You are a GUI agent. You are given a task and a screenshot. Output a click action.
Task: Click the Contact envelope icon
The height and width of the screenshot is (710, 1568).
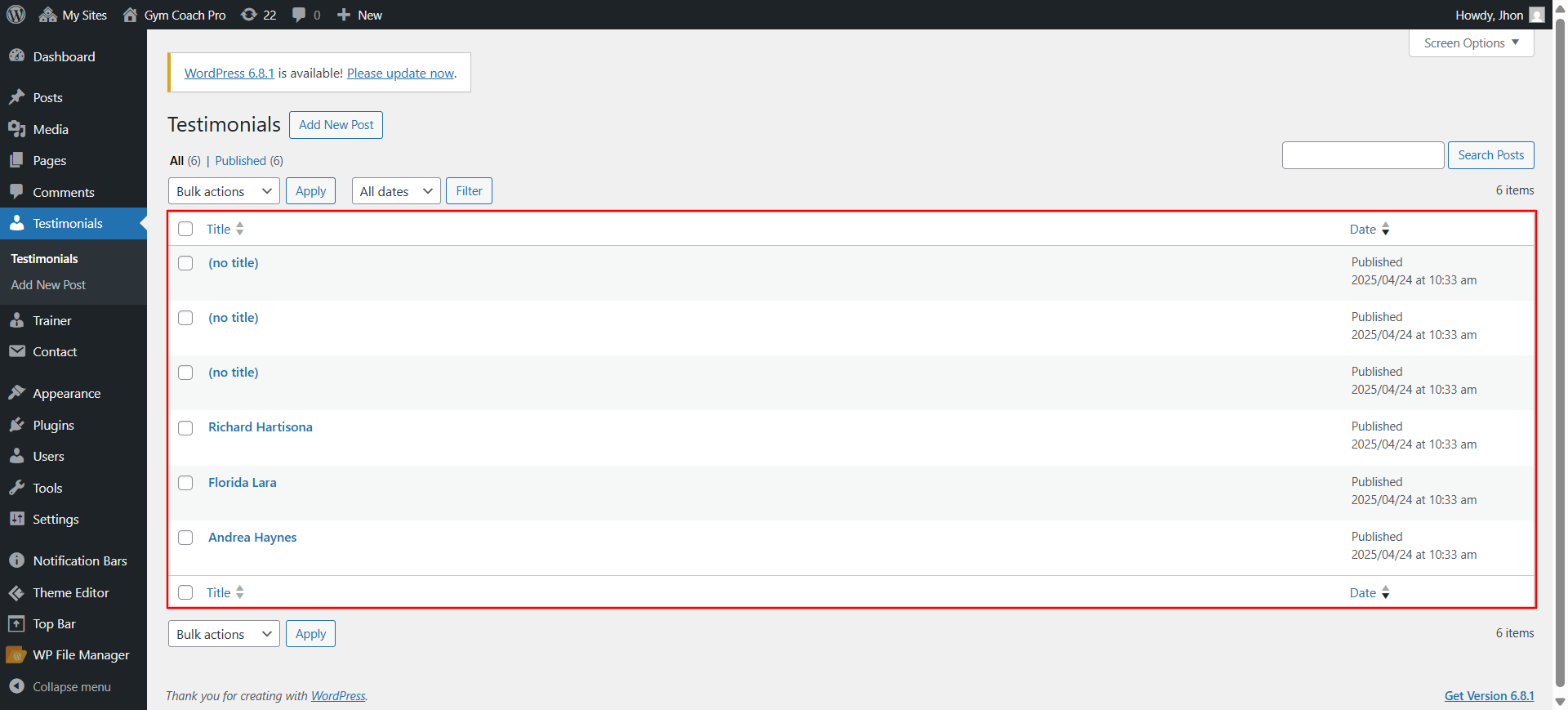pos(16,351)
